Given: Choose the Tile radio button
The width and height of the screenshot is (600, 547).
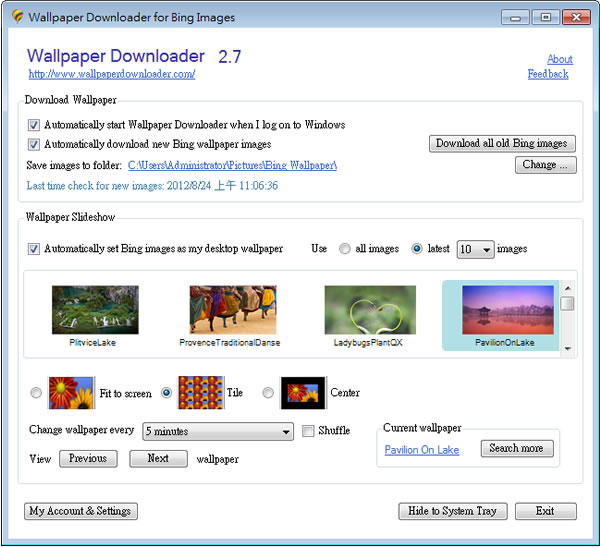Looking at the screenshot, I should pos(166,393).
